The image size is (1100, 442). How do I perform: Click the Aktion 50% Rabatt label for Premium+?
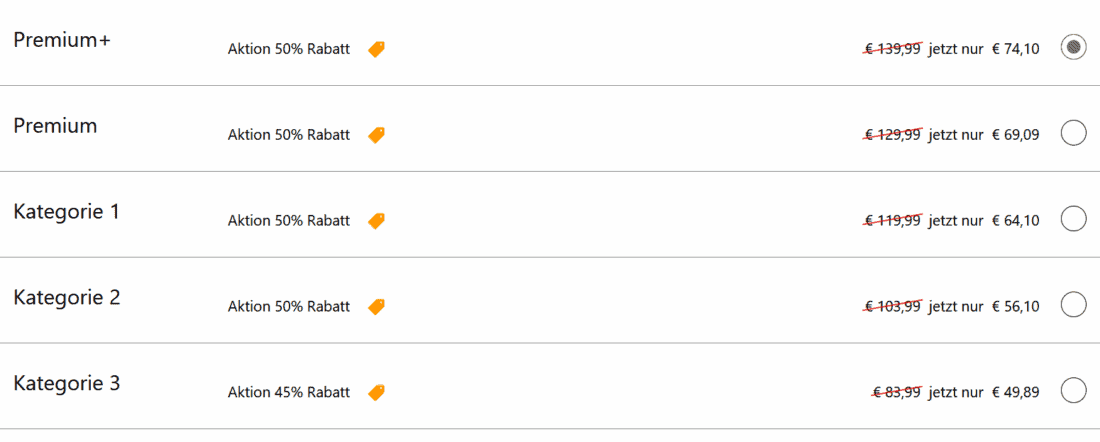pos(289,49)
